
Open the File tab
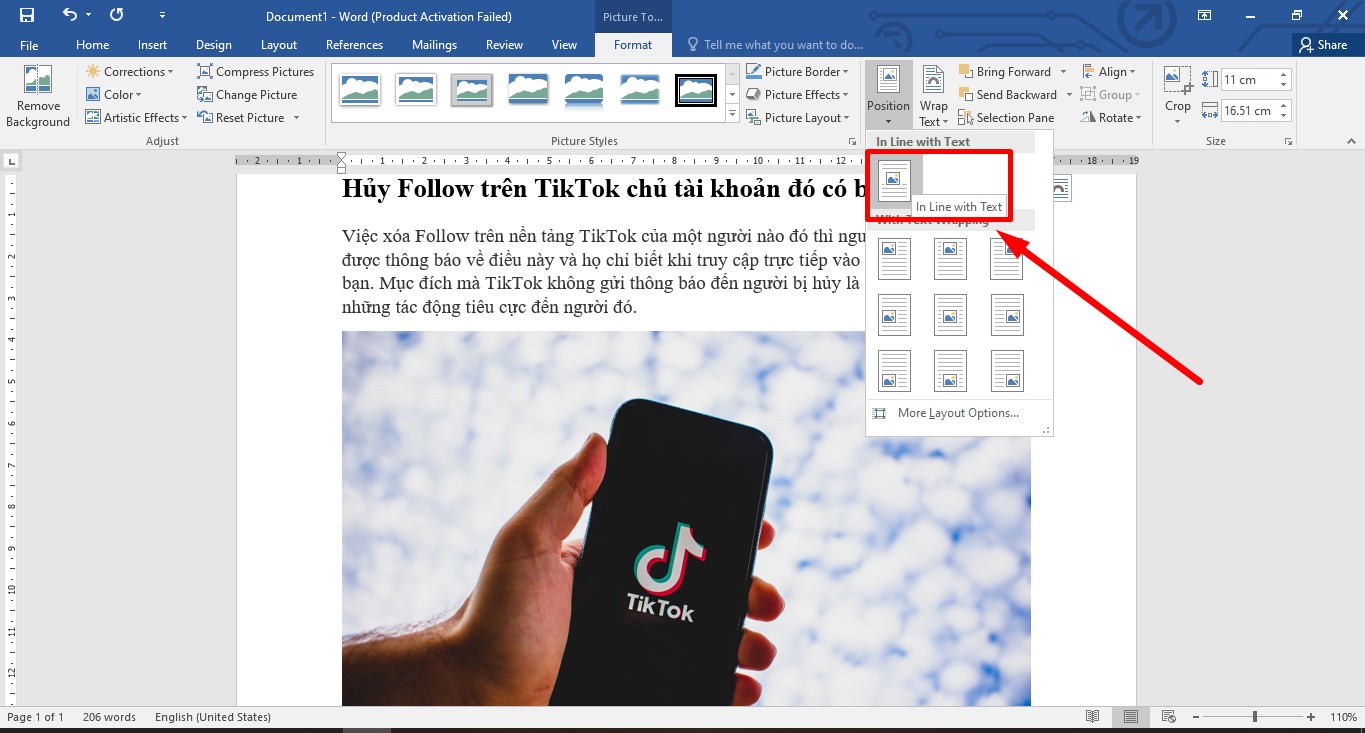pyautogui.click(x=29, y=45)
